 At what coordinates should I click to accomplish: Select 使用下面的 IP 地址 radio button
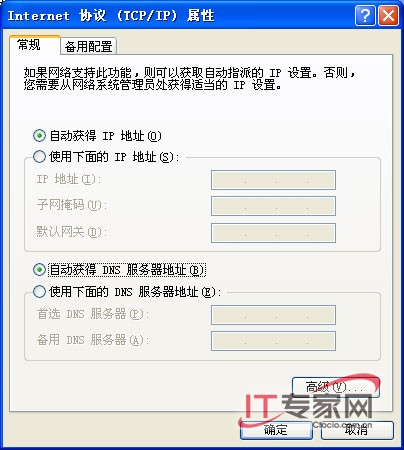pyautogui.click(x=39, y=156)
